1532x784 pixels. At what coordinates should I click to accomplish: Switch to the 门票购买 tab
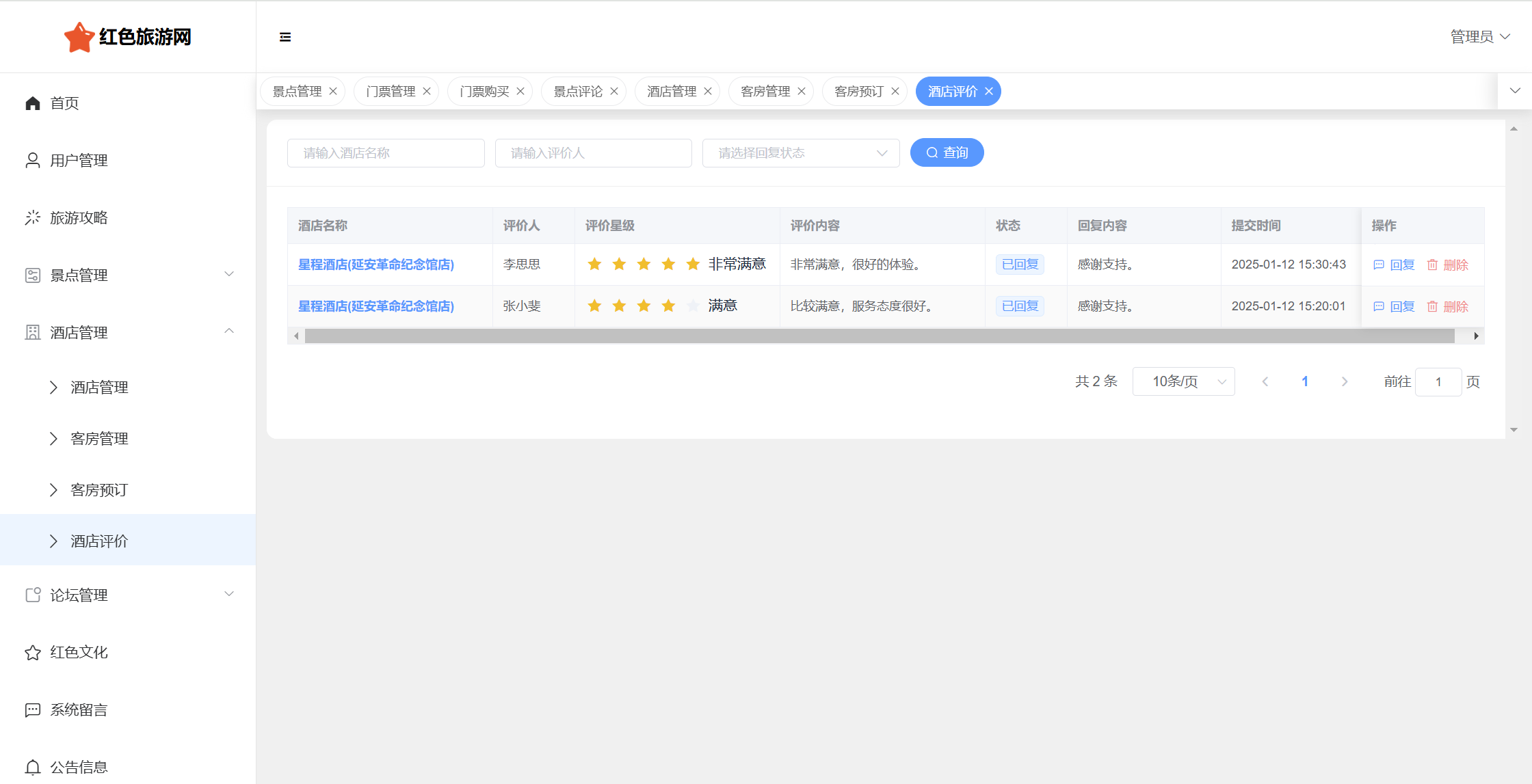pyautogui.click(x=484, y=92)
